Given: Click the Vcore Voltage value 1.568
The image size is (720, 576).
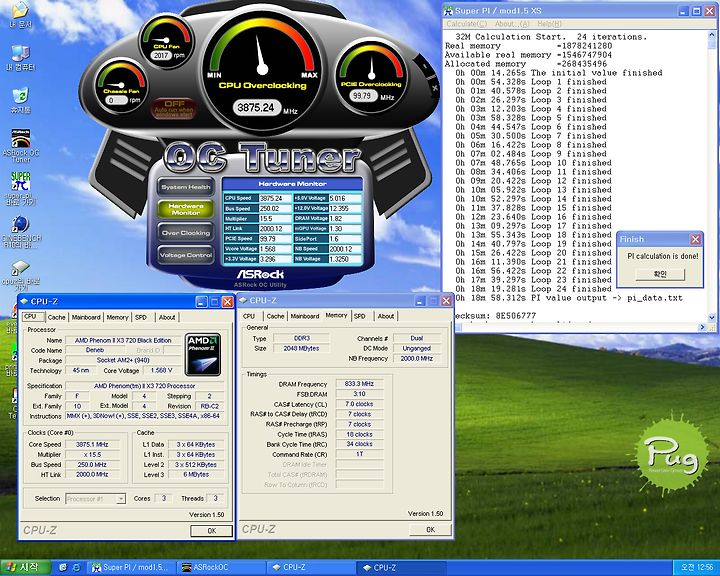Looking at the screenshot, I should 275,248.
